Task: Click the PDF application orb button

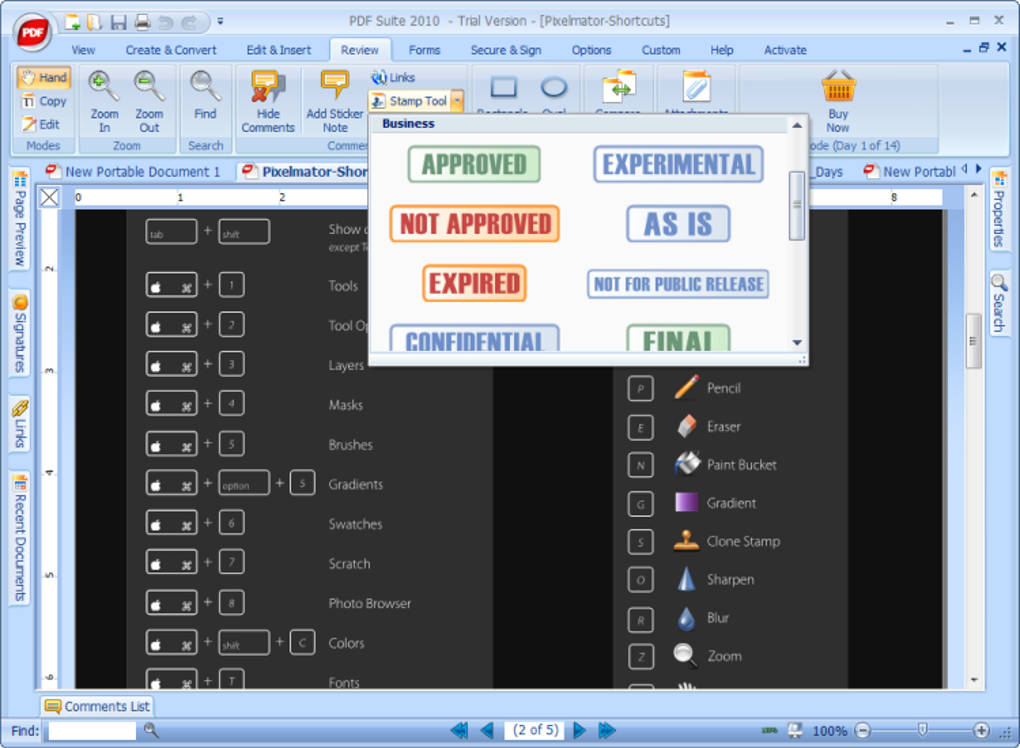Action: [x=32, y=32]
